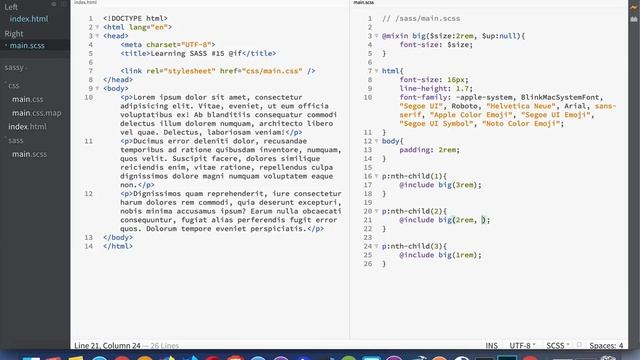This screenshot has height=360, width=640.
Task: Click the linting status circle in status bar
Action: click(579, 345)
